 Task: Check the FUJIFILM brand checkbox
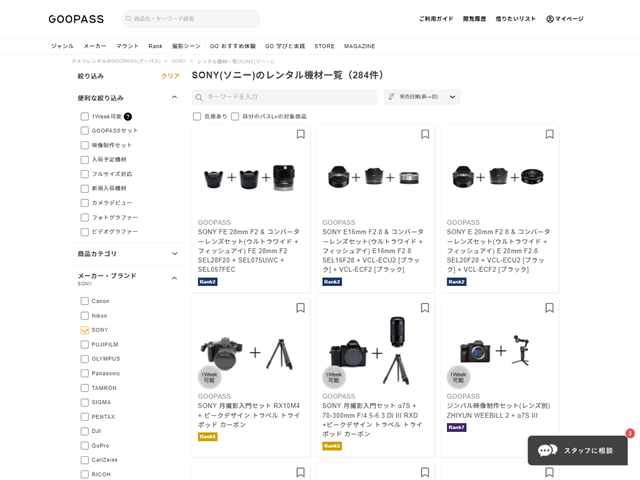84,344
